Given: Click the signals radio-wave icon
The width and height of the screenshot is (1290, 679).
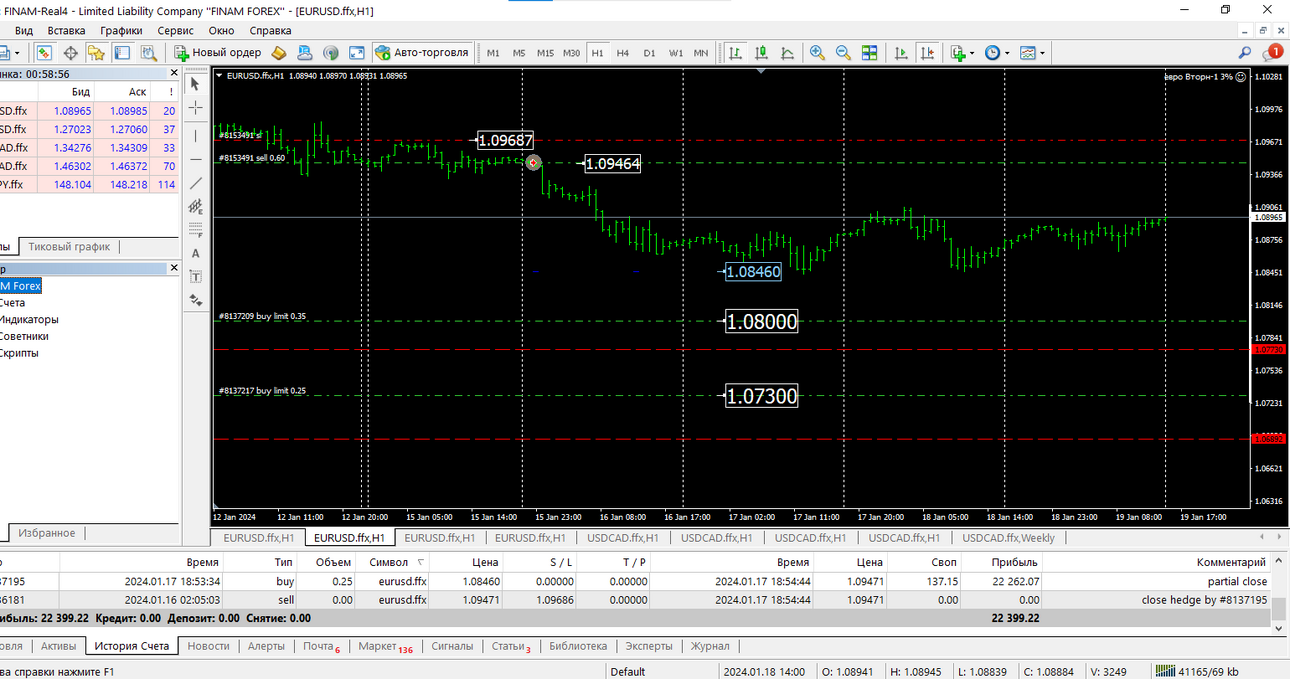Looking at the screenshot, I should click(x=331, y=53).
